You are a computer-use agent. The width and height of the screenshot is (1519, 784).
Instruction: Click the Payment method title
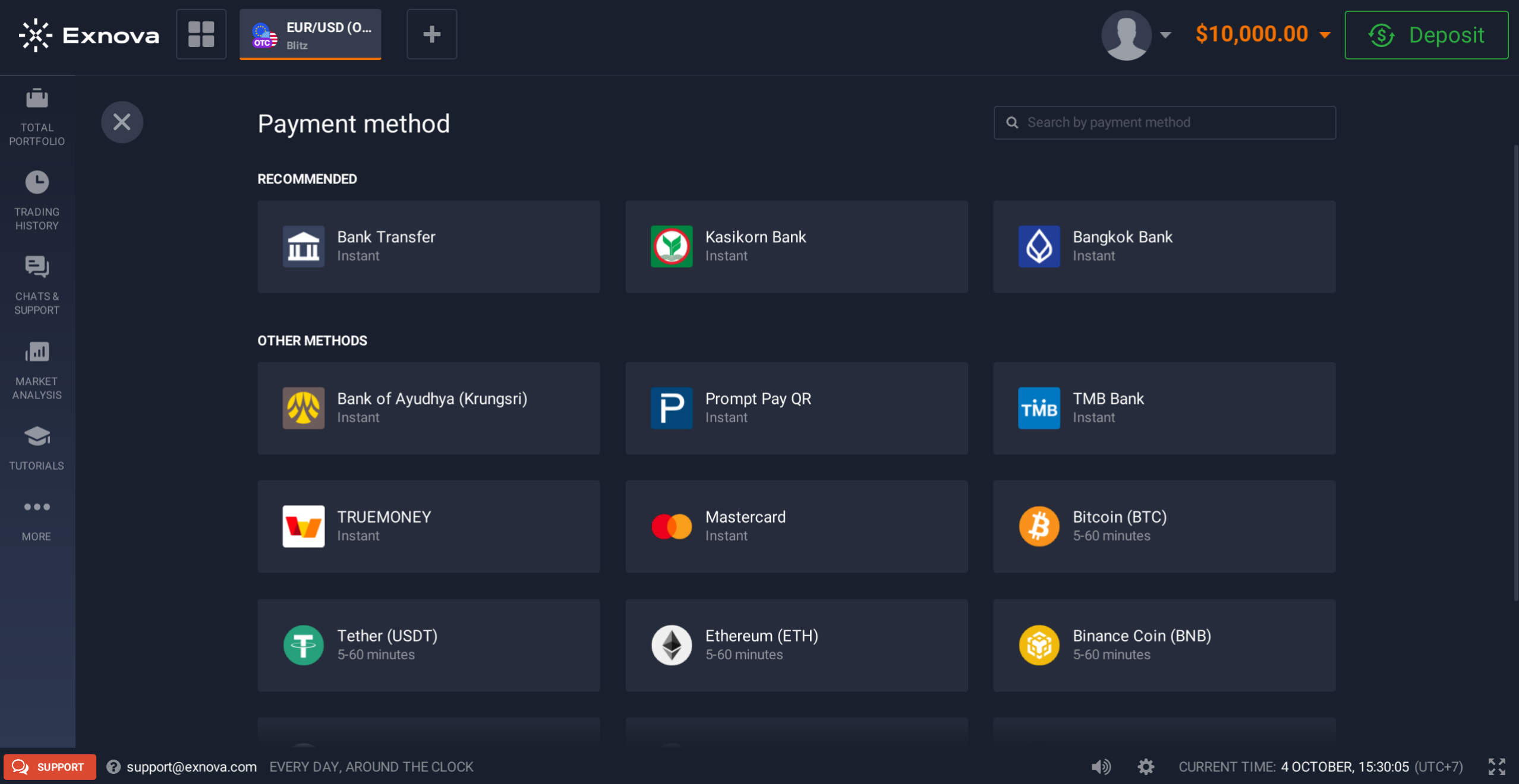click(x=354, y=124)
